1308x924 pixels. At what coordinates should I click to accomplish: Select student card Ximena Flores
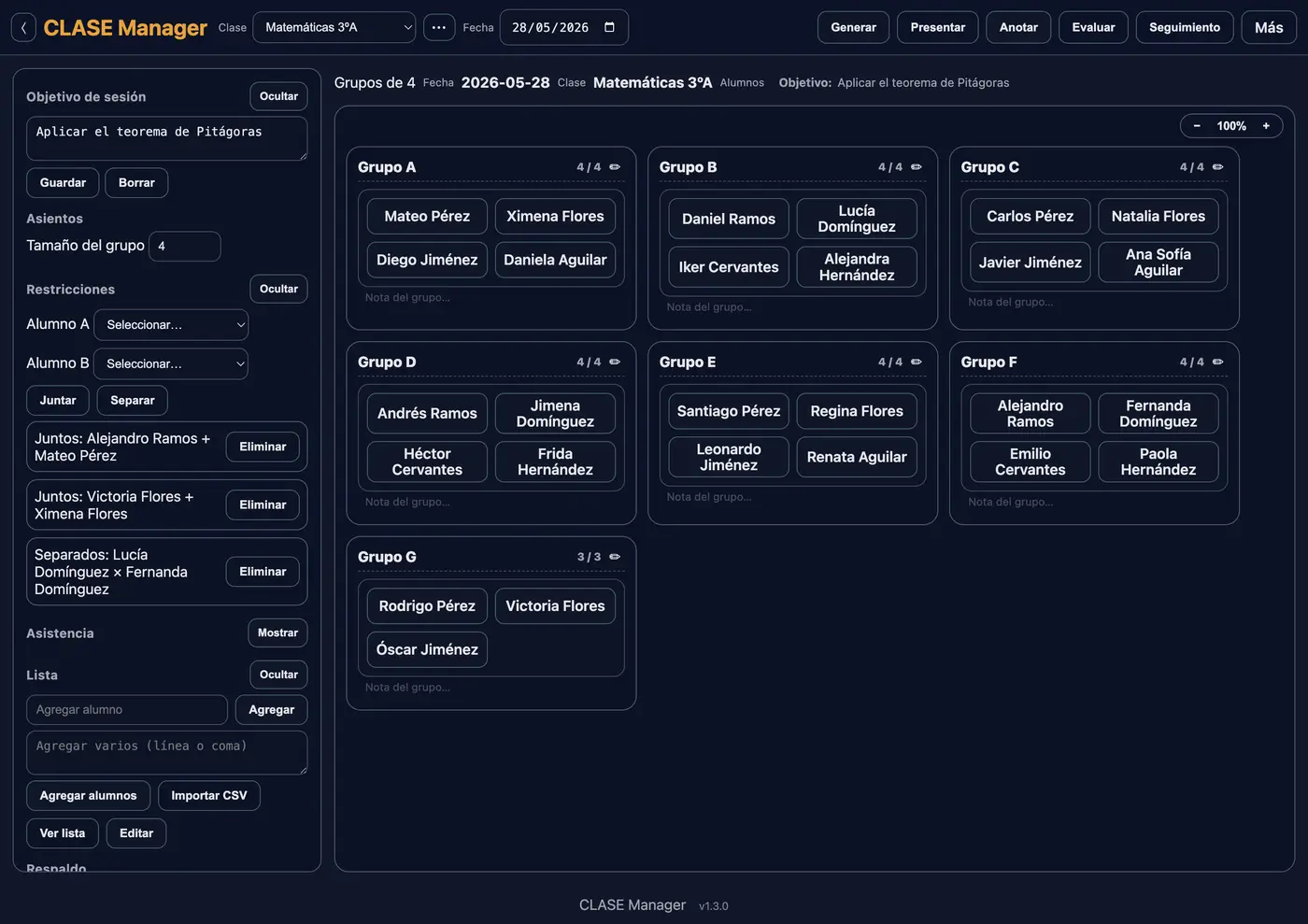(555, 216)
